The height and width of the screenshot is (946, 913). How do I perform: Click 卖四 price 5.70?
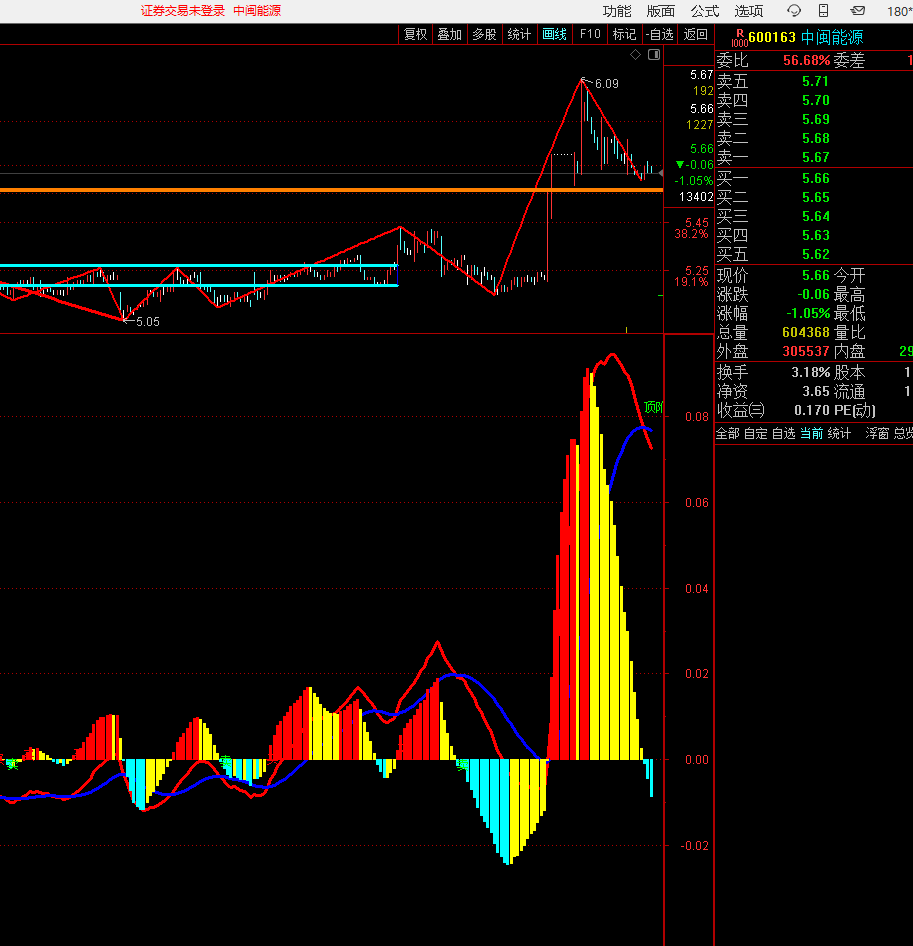pos(816,100)
